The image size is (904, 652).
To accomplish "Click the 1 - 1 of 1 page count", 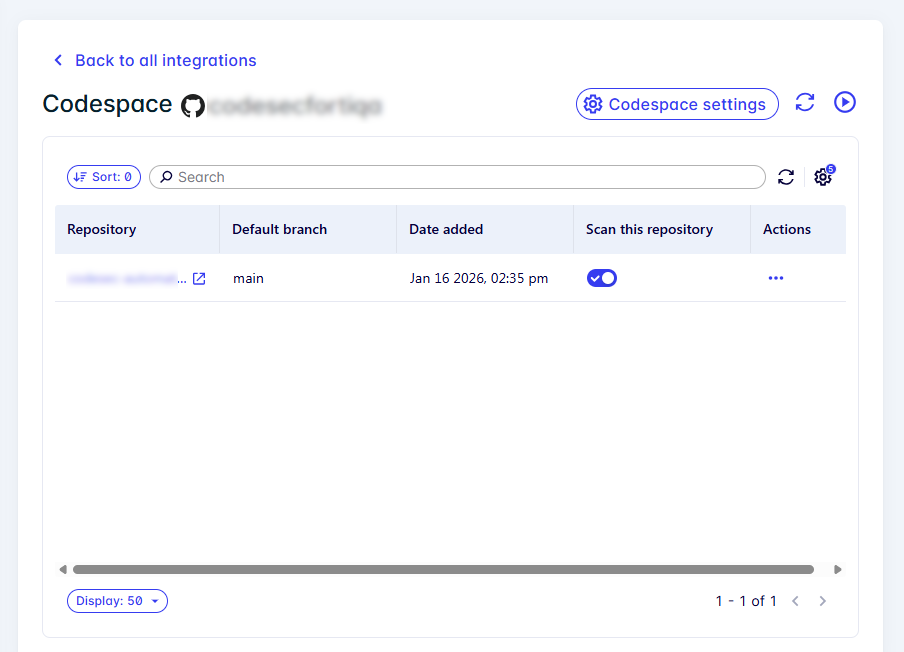I will [746, 601].
